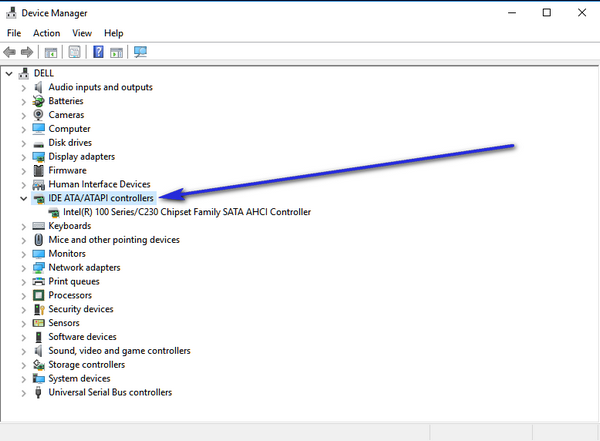
Task: Select Mice and other pointing devices label
Action: point(114,240)
